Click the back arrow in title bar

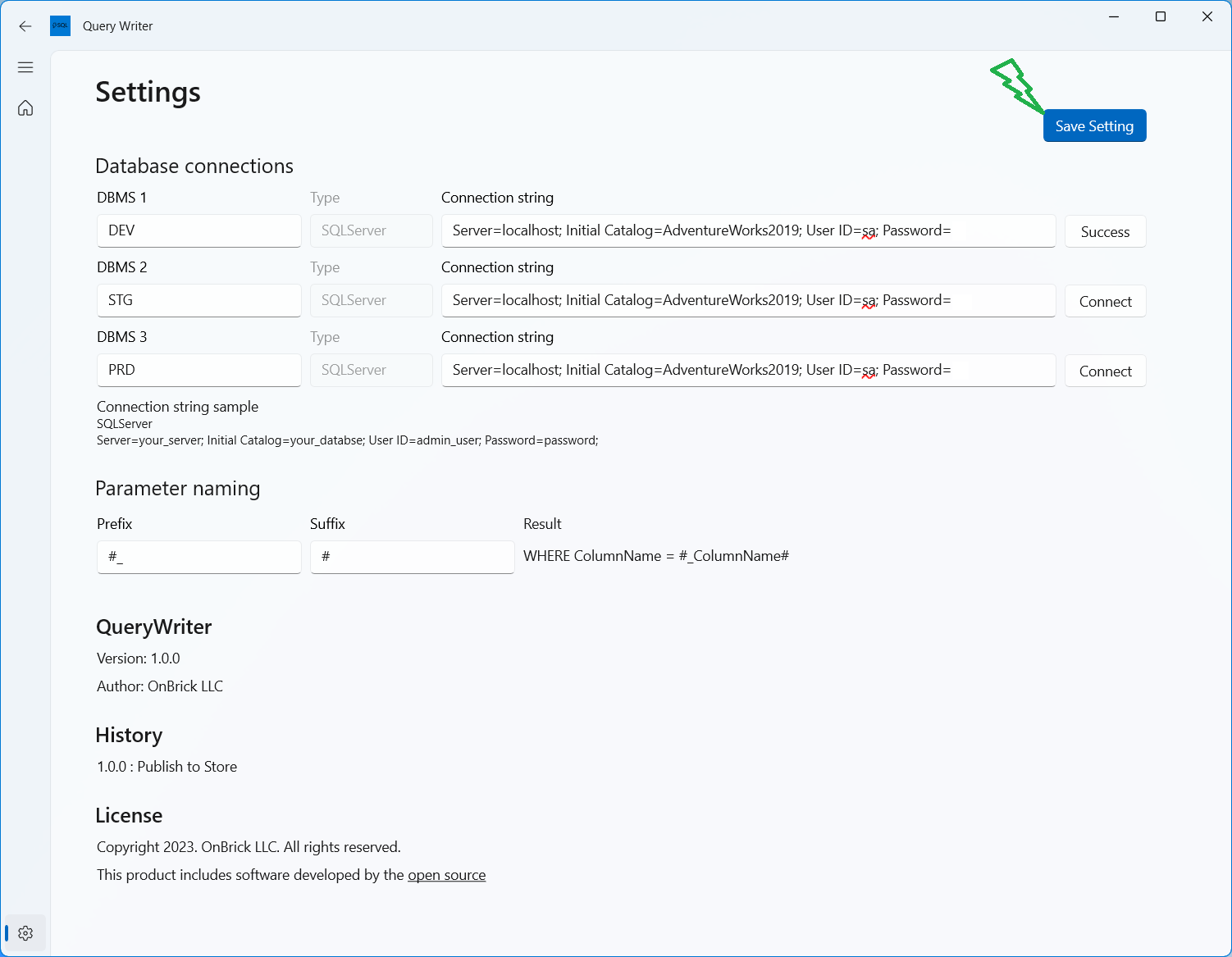click(x=25, y=26)
